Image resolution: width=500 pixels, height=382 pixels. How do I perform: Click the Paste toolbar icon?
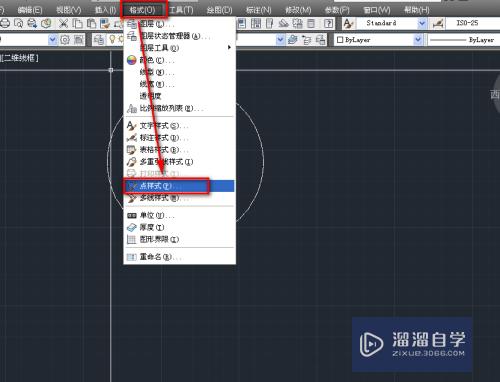91,23
